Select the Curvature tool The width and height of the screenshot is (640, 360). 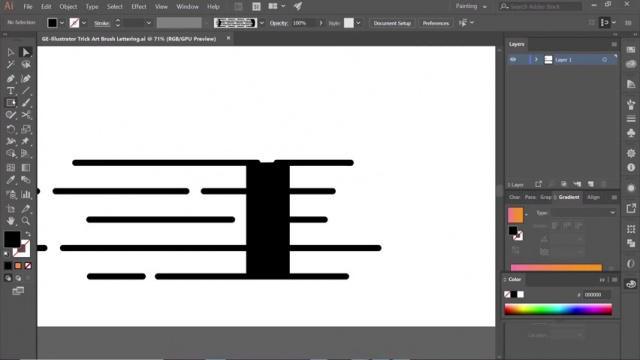(x=26, y=78)
